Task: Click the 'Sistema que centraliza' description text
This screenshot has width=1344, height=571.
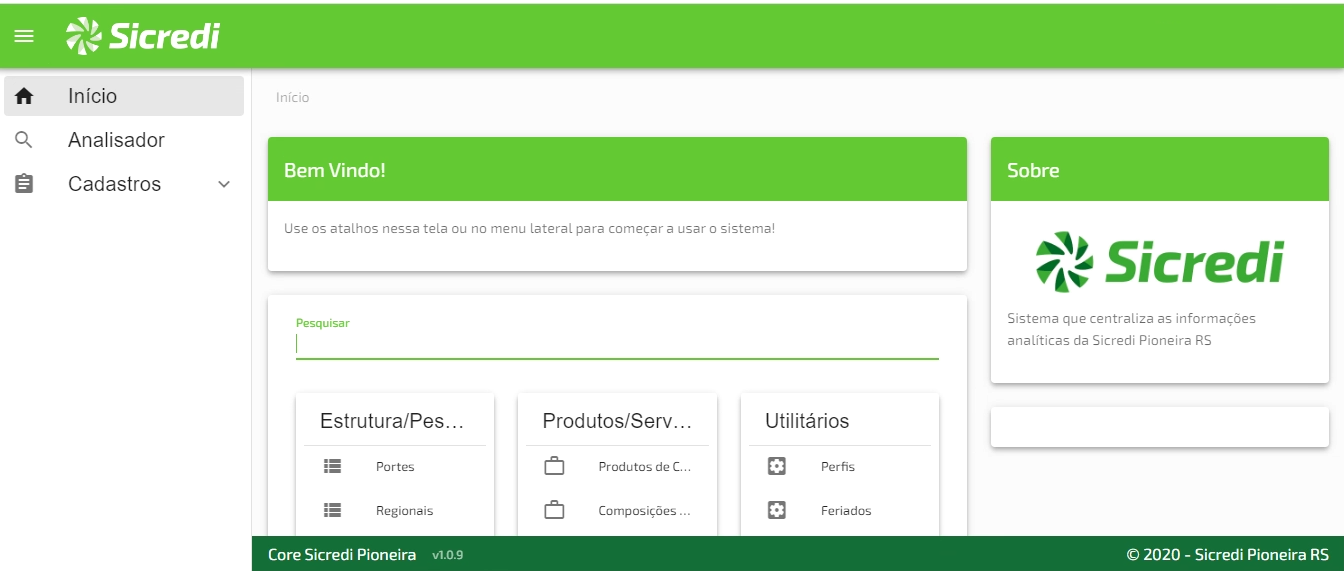Action: (x=1131, y=329)
